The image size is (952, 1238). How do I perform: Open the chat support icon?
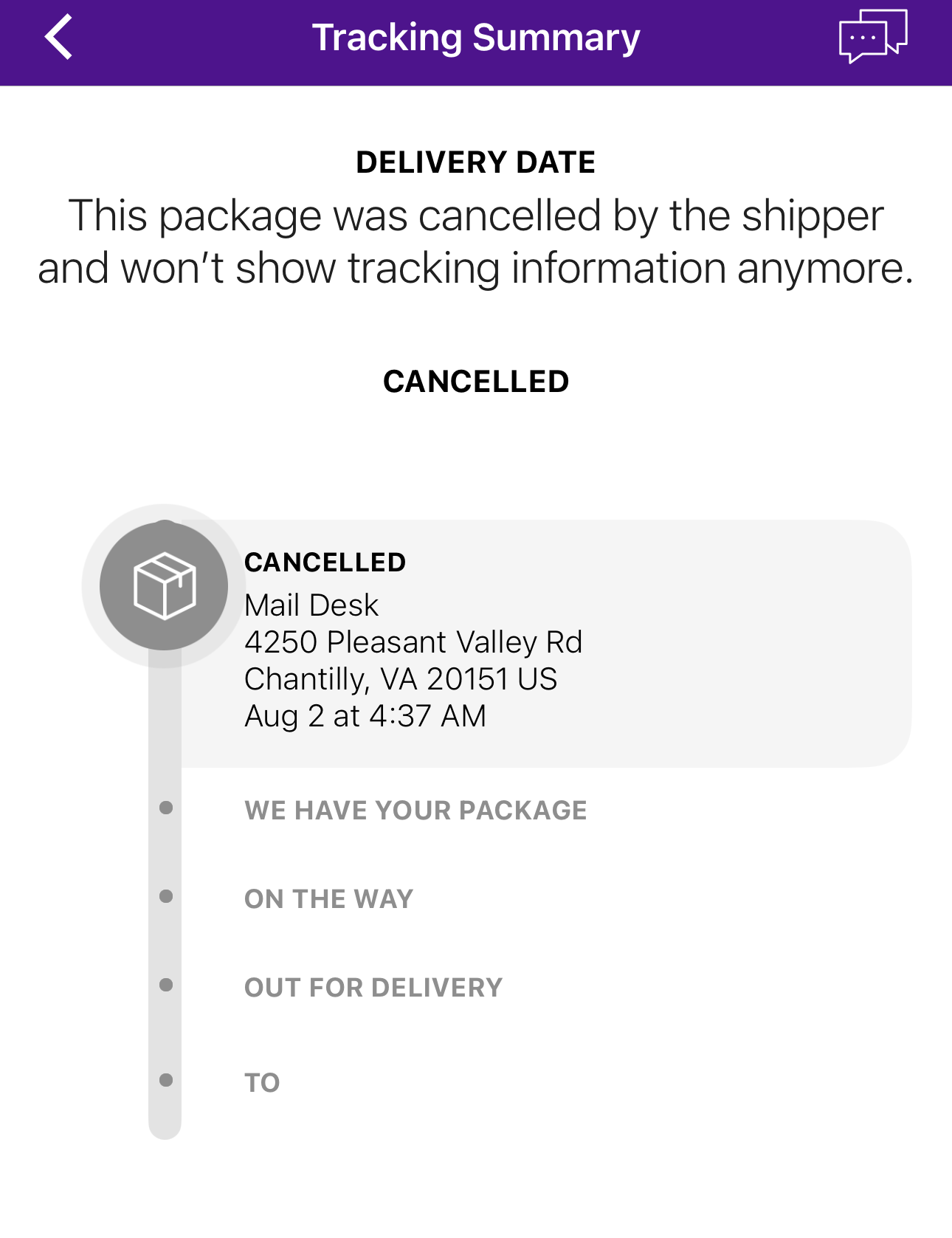click(x=872, y=37)
